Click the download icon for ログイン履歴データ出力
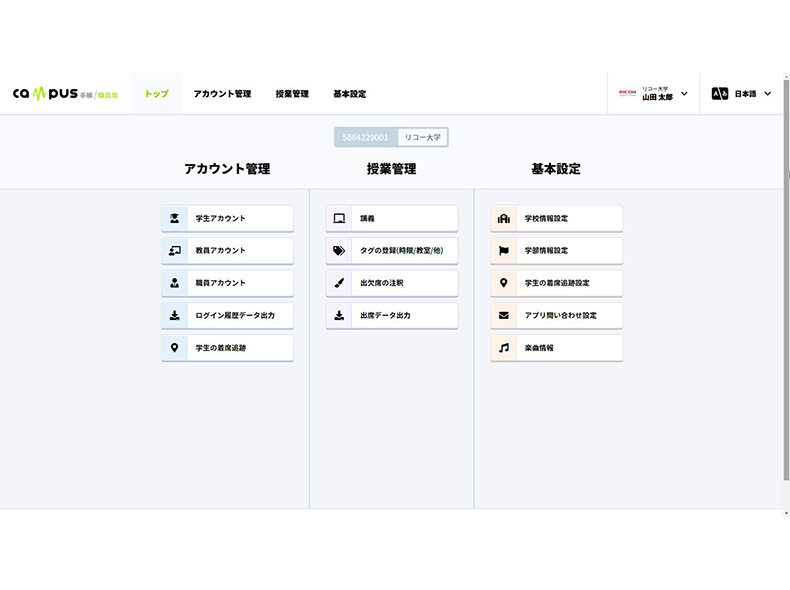Viewport: 790px width, 590px height. 174,315
